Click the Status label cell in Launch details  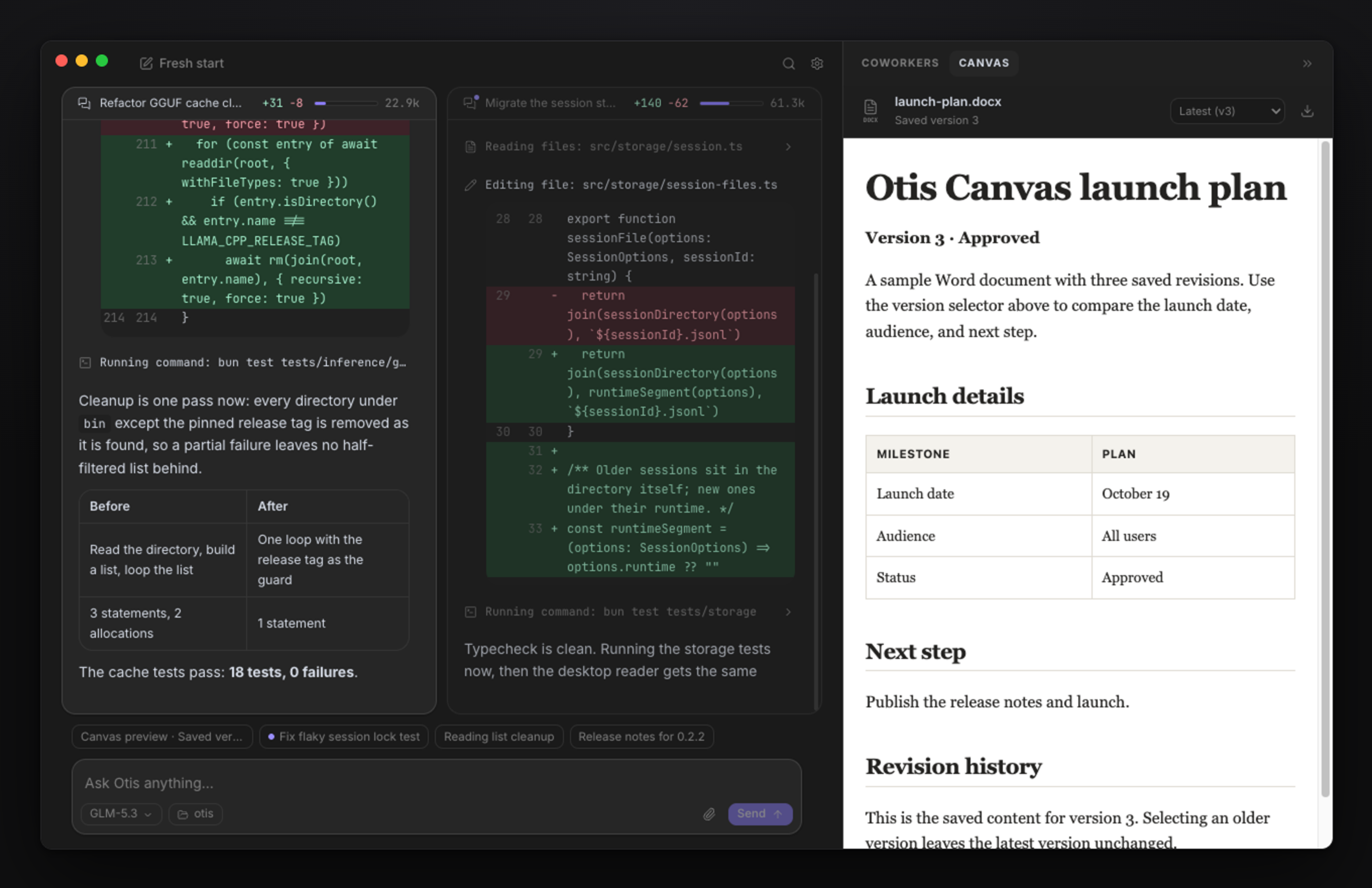[x=978, y=578]
